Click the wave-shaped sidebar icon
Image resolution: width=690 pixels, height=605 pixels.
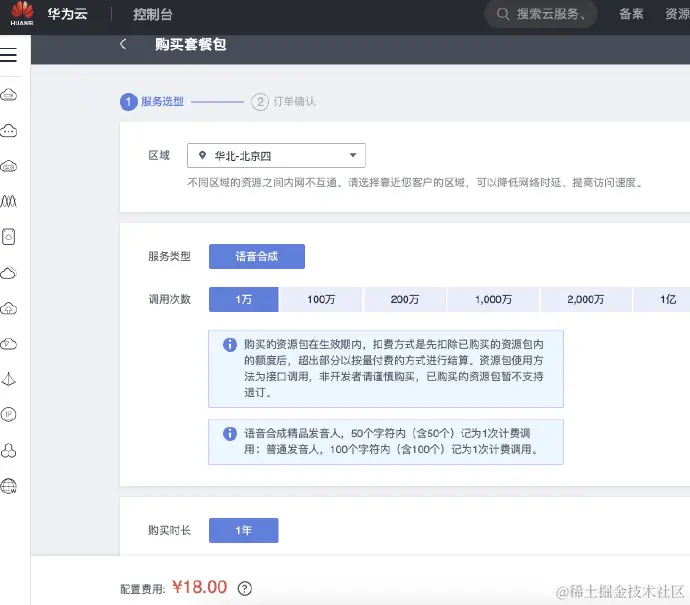(x=9, y=202)
